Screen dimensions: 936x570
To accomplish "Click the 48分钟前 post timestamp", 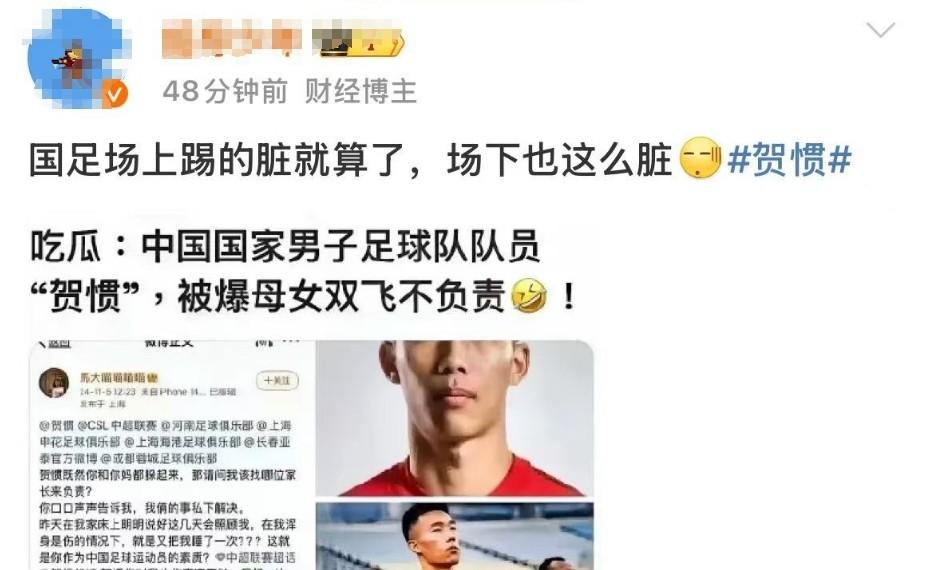I will point(225,91).
